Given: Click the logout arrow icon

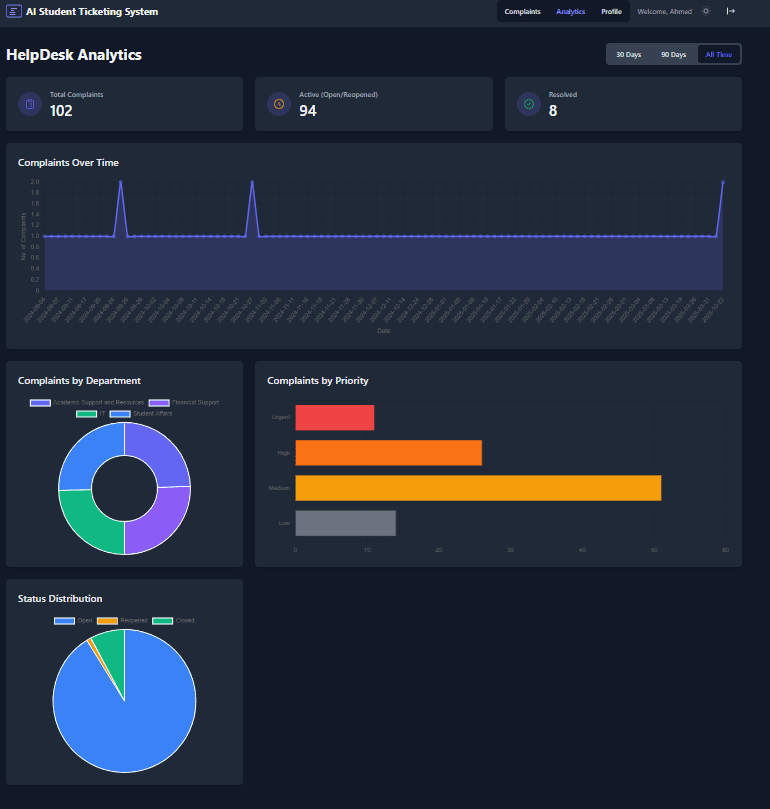Looking at the screenshot, I should [731, 12].
